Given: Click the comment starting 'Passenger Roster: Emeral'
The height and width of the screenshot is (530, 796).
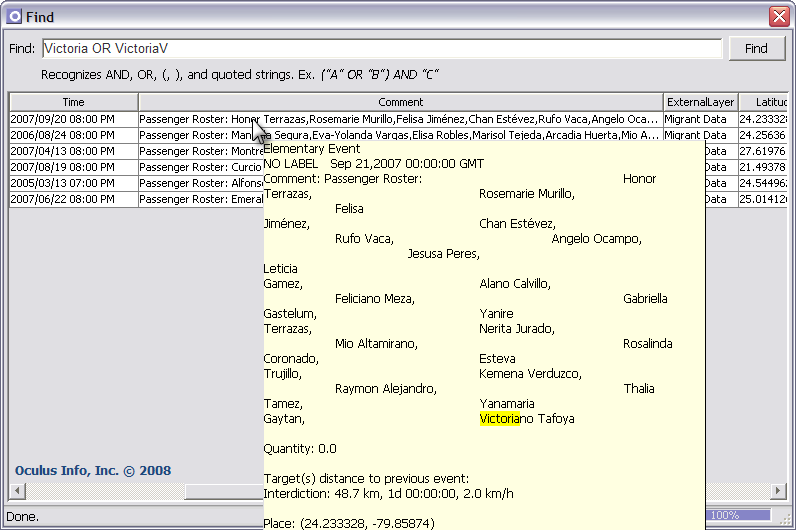Looking at the screenshot, I should click(x=201, y=199).
